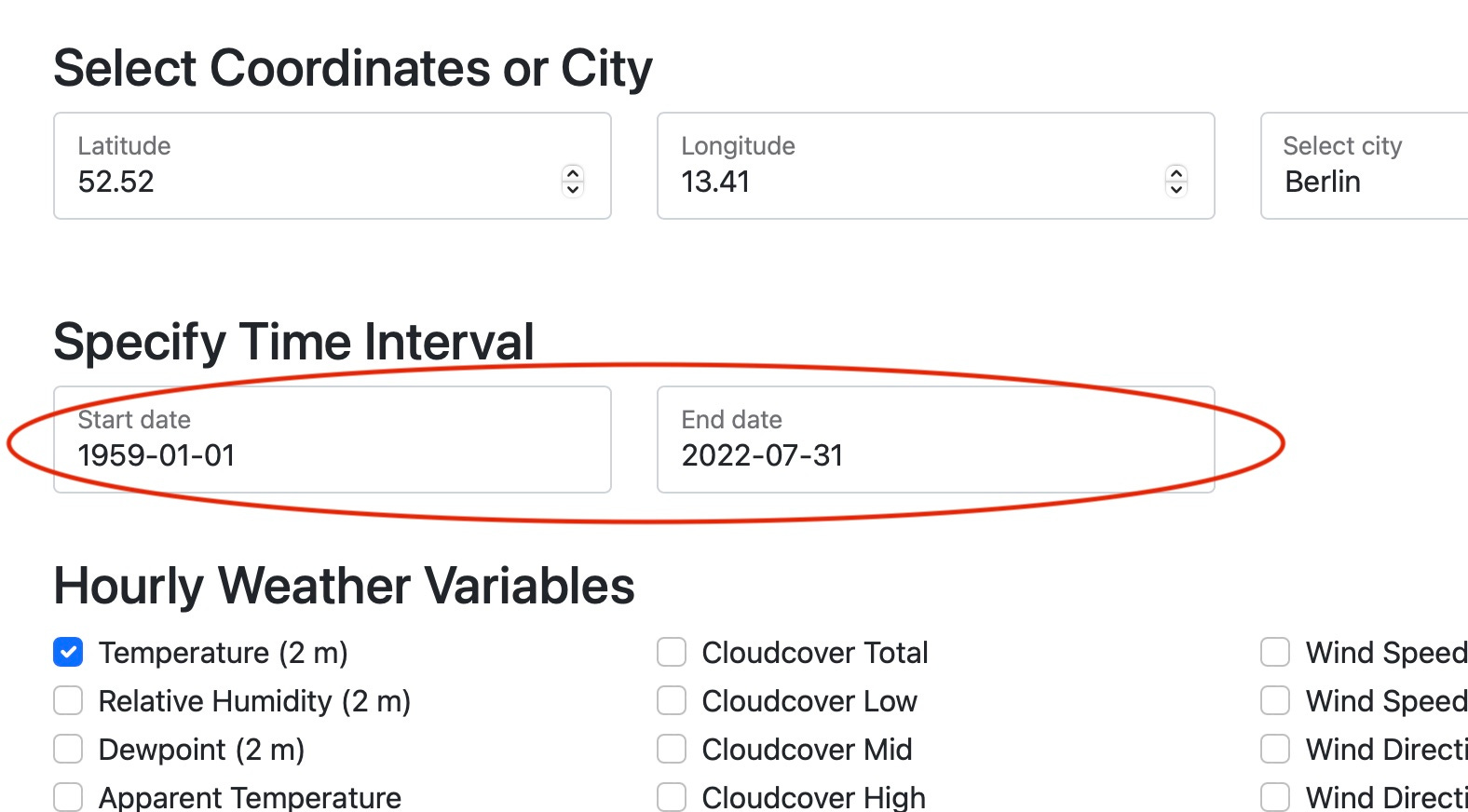Enable Cloudcover Mid

pos(671,749)
